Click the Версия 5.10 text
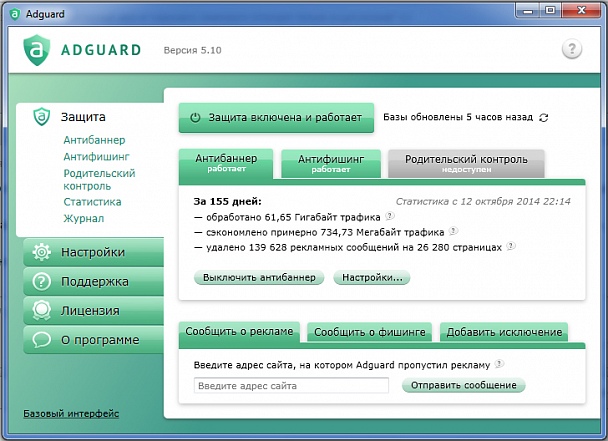The width and height of the screenshot is (608, 441). (192, 50)
